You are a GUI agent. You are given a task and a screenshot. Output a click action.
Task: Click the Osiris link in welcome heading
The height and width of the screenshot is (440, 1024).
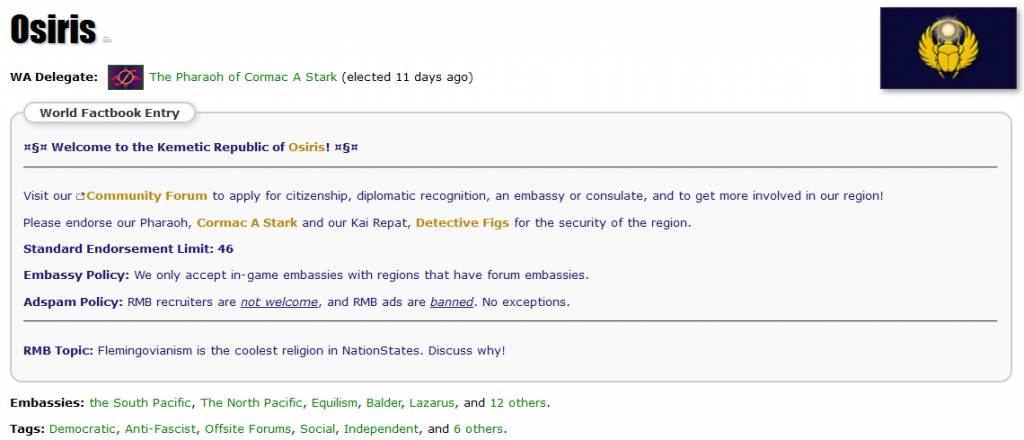306,147
